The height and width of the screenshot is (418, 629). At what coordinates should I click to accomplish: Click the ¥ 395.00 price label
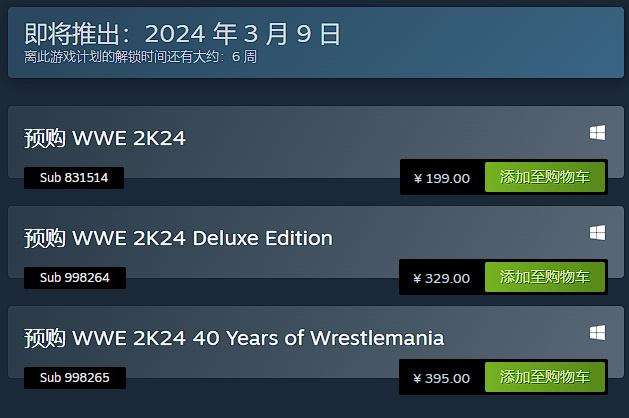[x=441, y=378]
